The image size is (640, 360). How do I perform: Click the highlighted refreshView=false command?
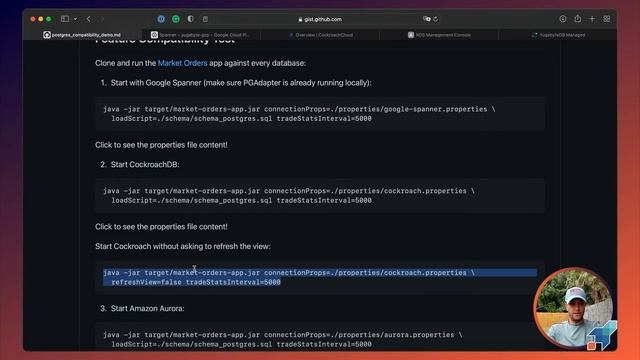(320, 278)
